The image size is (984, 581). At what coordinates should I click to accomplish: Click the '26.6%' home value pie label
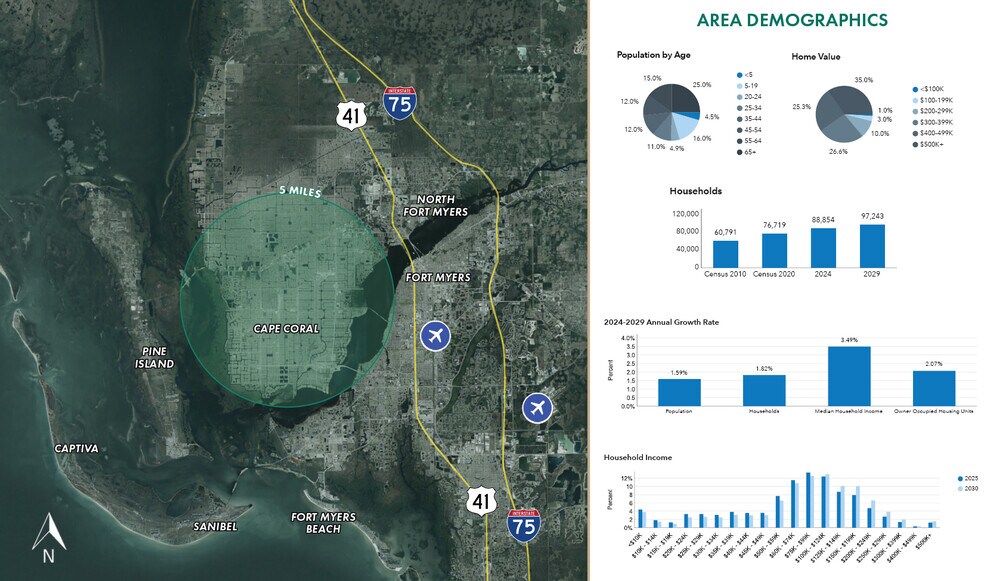click(838, 152)
